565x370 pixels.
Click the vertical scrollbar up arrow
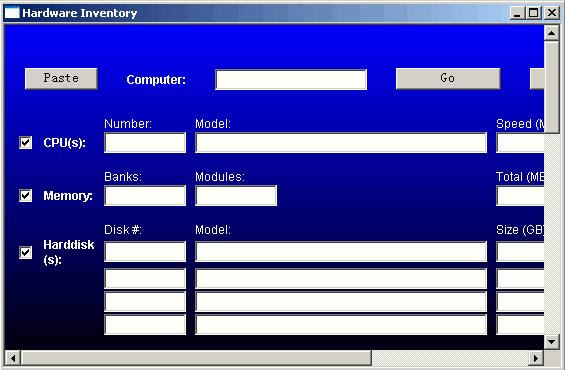[552, 34]
